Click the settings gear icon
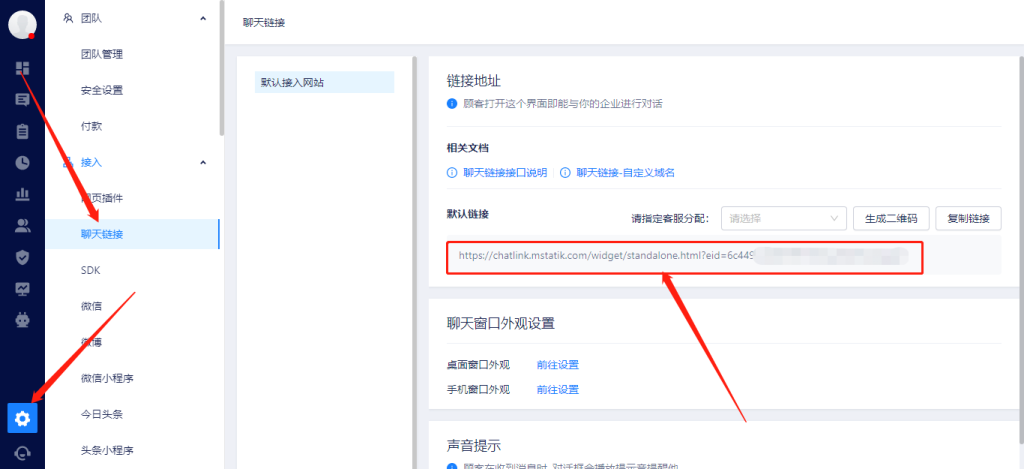 point(22,418)
